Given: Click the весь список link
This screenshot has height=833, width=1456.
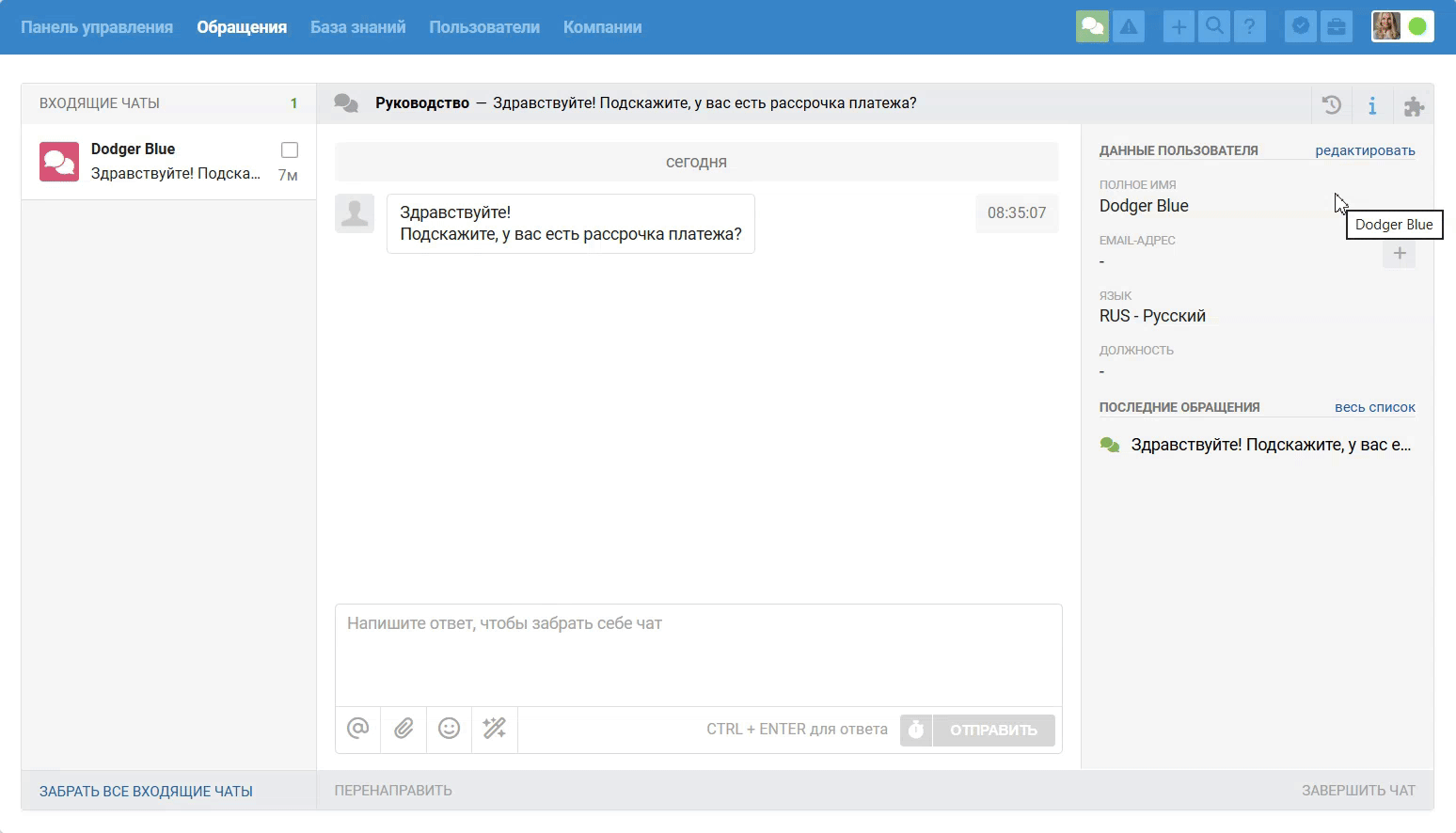Looking at the screenshot, I should [1375, 407].
